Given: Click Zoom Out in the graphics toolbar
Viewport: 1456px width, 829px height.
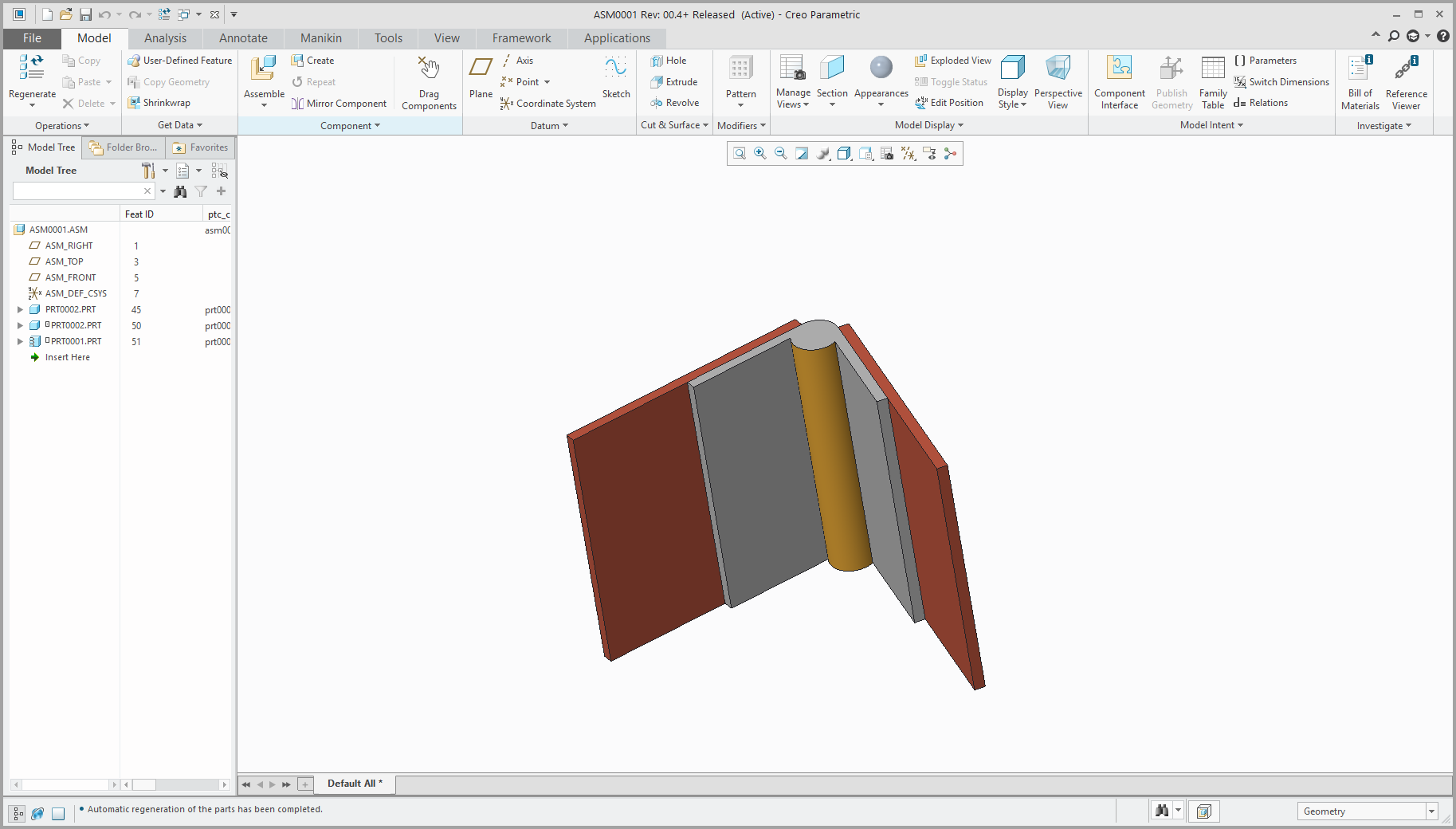Looking at the screenshot, I should [x=781, y=154].
